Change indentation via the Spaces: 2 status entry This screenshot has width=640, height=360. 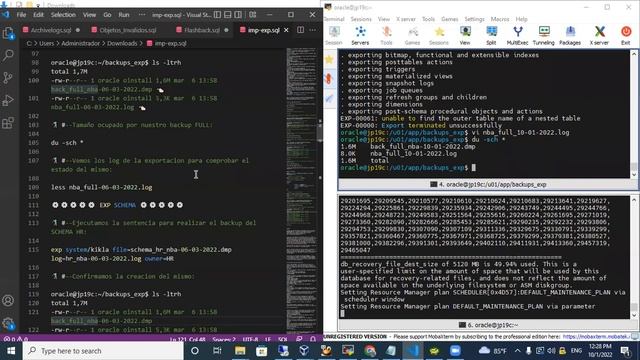click(224, 339)
